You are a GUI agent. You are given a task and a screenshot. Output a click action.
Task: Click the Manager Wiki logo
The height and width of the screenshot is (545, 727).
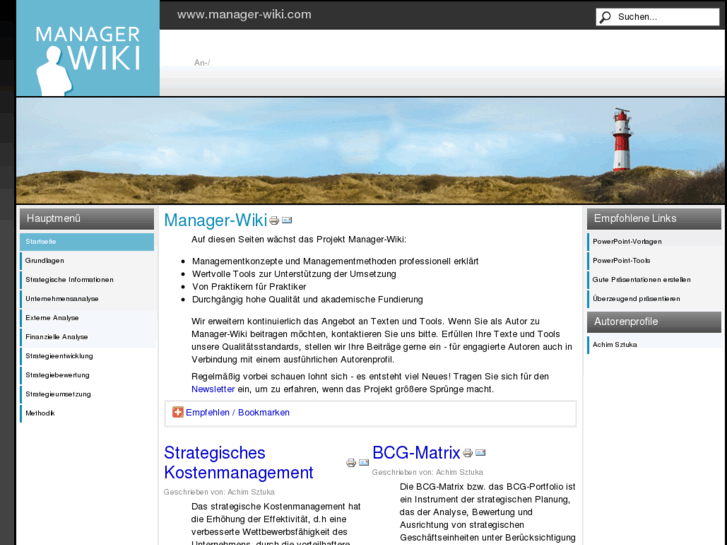(88, 48)
